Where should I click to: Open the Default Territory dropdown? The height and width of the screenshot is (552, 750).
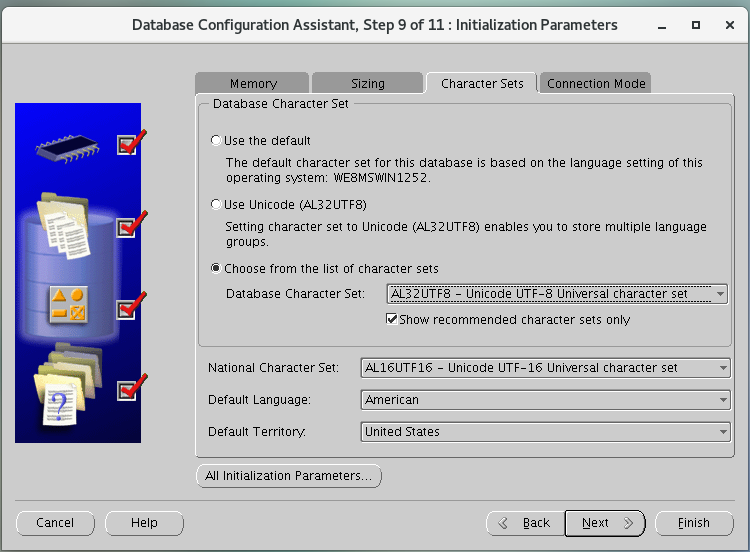(x=546, y=432)
